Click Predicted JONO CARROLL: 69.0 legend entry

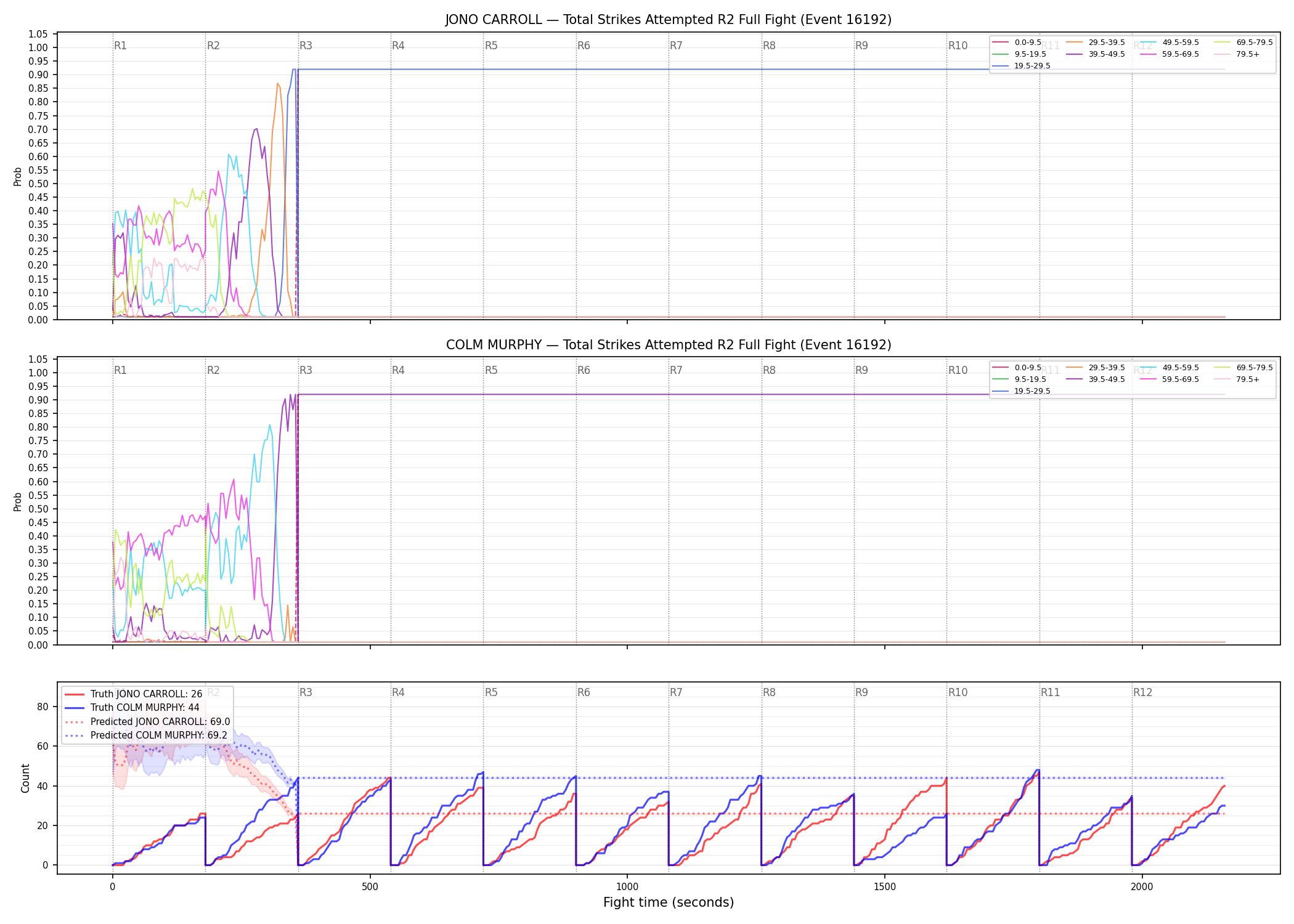[147, 722]
